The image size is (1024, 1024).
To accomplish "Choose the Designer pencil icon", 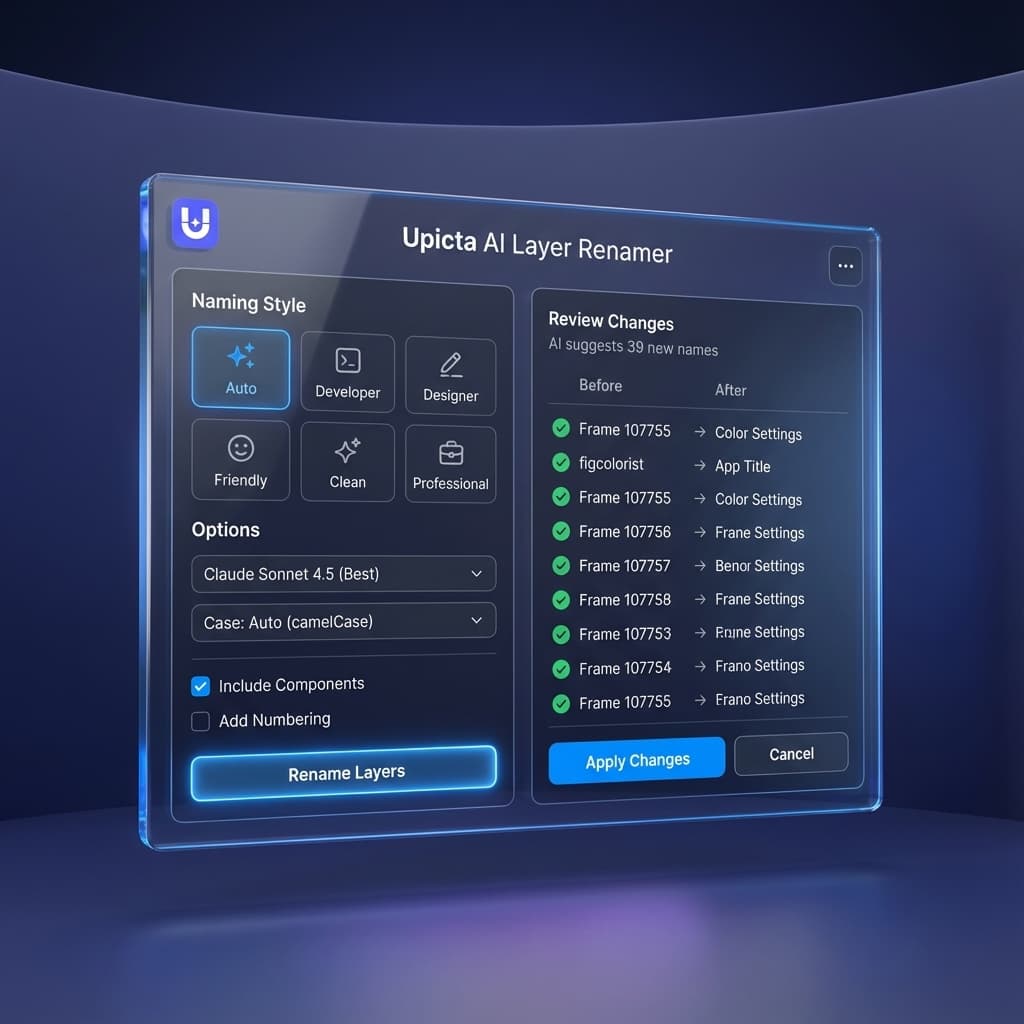I will (450, 376).
